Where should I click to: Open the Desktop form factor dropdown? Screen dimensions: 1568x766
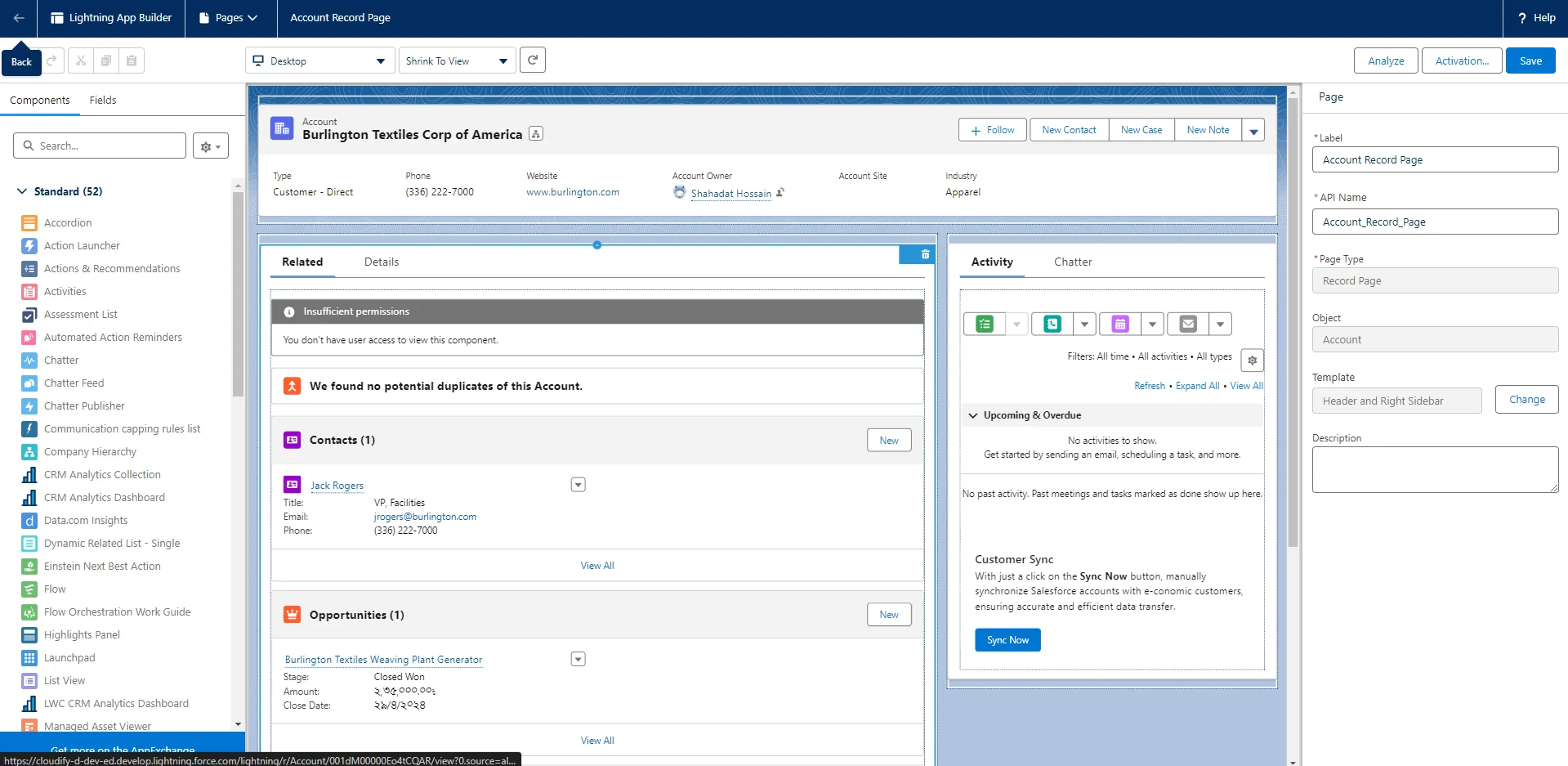[x=320, y=60]
